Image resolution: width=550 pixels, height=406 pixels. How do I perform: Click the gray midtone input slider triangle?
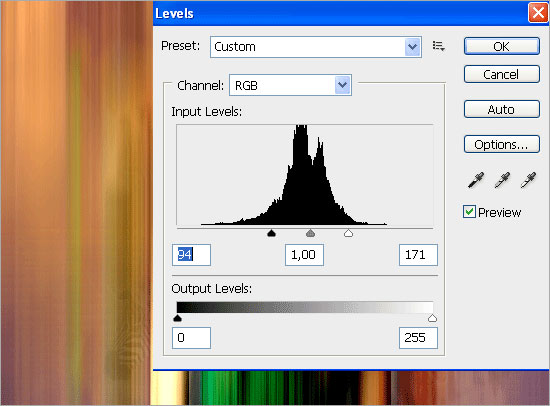coord(310,233)
